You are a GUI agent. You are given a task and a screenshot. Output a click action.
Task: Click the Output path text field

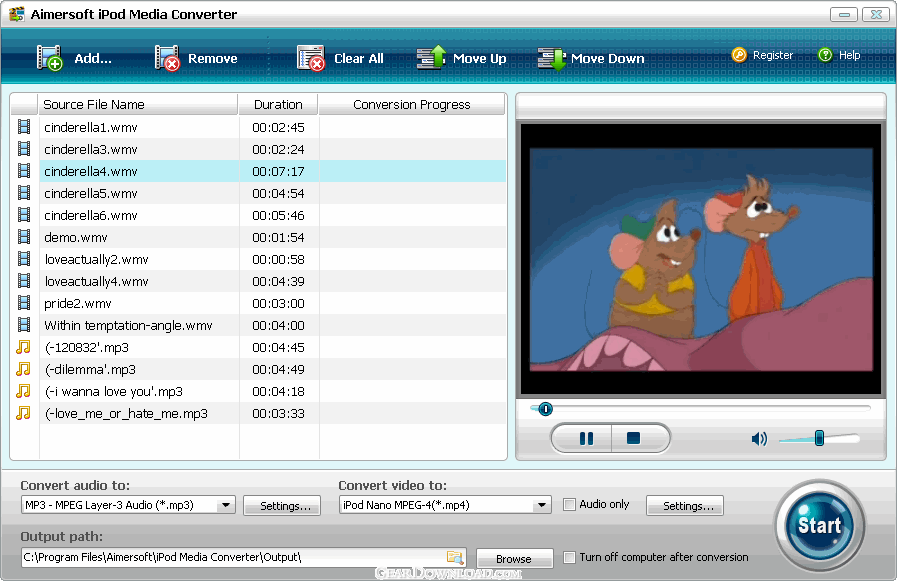click(244, 557)
